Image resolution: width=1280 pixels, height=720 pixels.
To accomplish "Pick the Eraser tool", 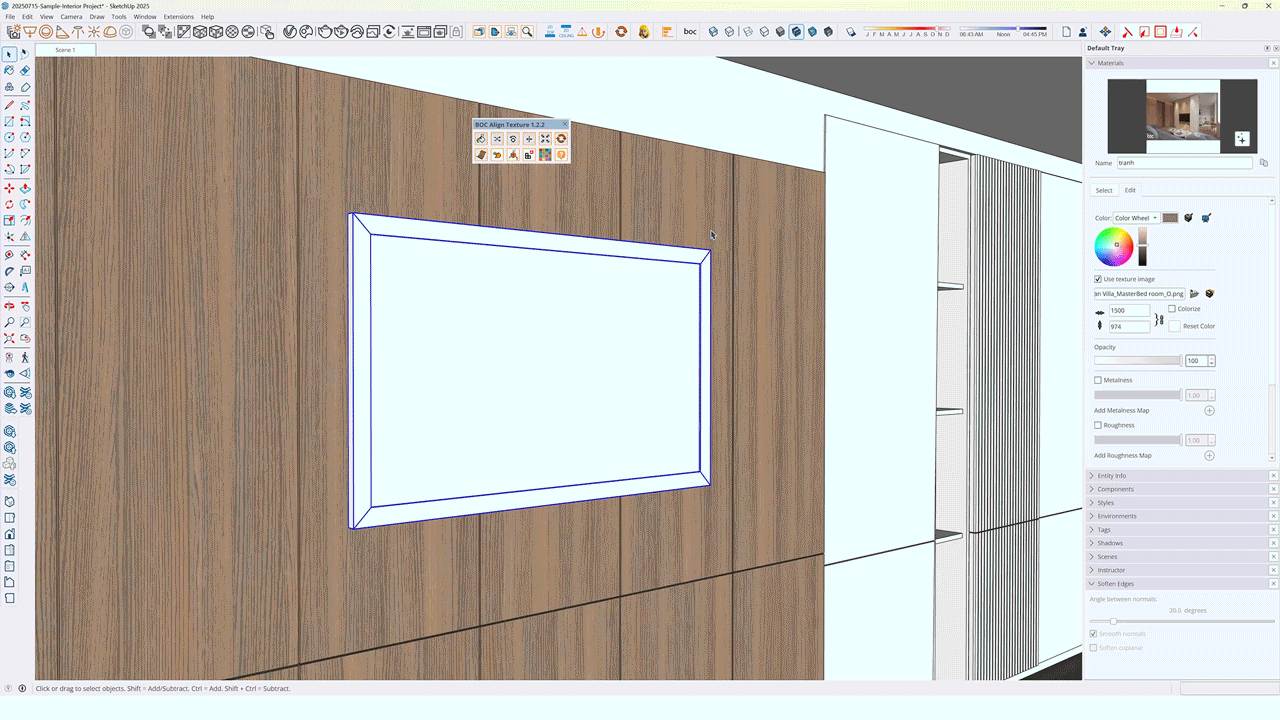I will point(25,71).
